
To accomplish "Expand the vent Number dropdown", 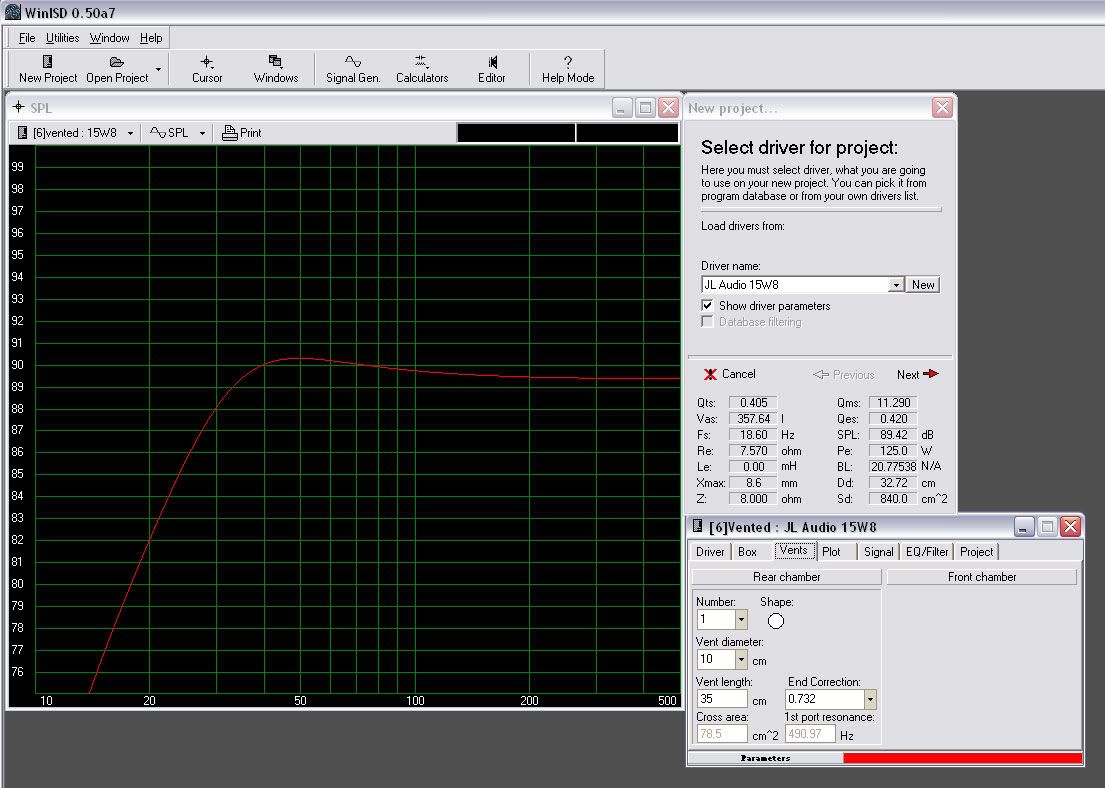I will pyautogui.click(x=741, y=620).
